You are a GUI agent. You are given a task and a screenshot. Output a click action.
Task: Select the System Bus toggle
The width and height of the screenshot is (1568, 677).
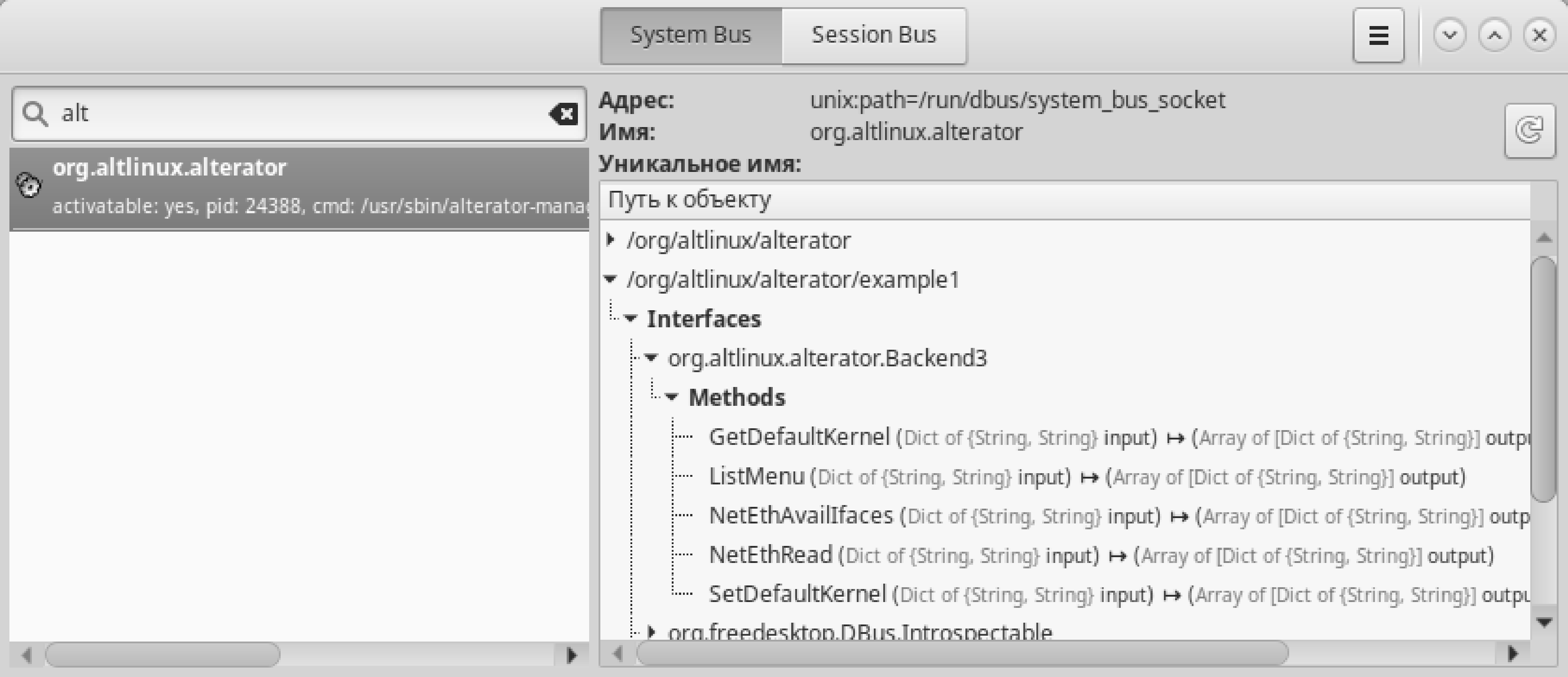[690, 35]
